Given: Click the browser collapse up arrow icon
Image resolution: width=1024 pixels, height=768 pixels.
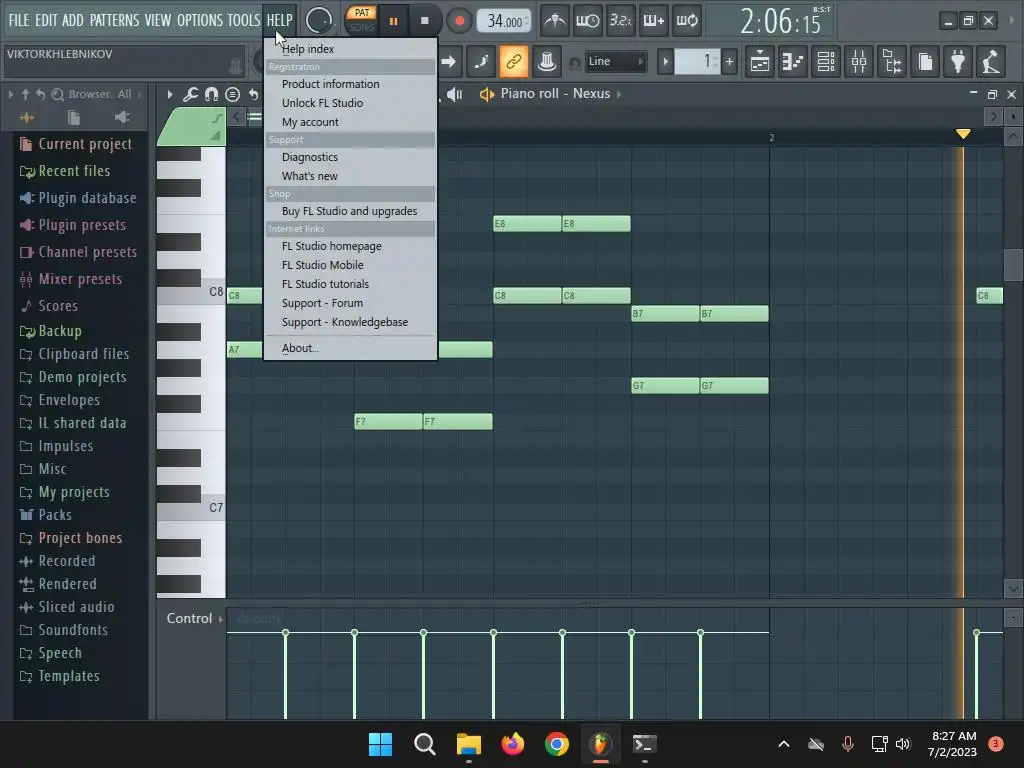Looking at the screenshot, I should coord(25,95).
